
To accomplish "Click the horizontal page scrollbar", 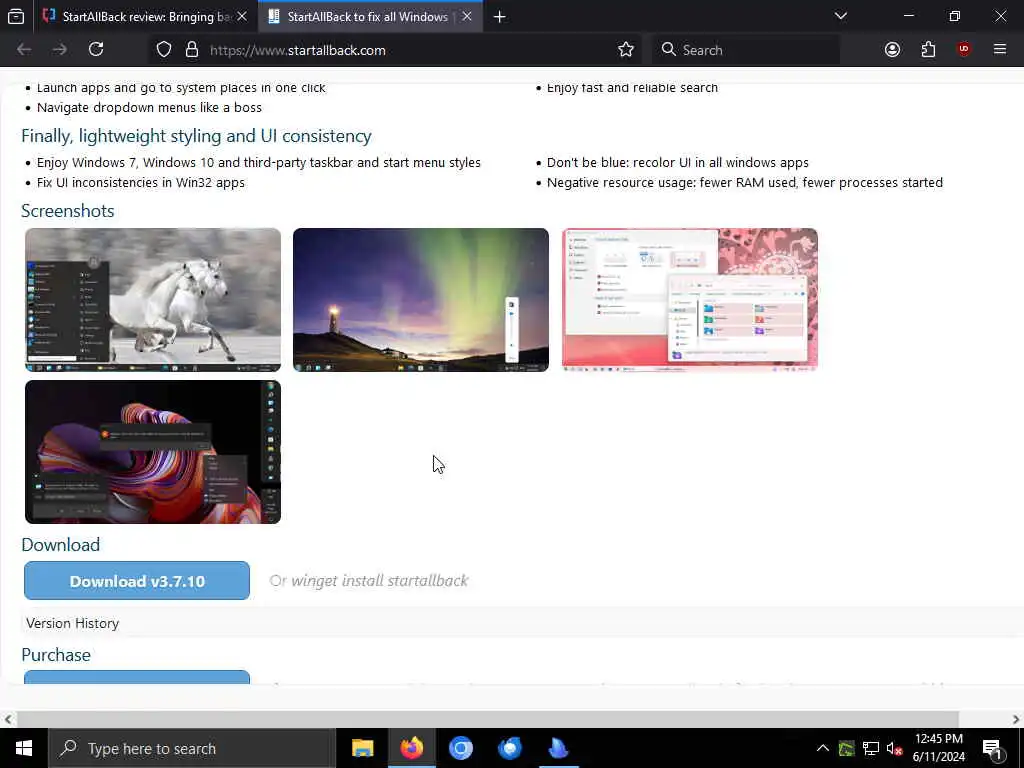I will tap(487, 719).
